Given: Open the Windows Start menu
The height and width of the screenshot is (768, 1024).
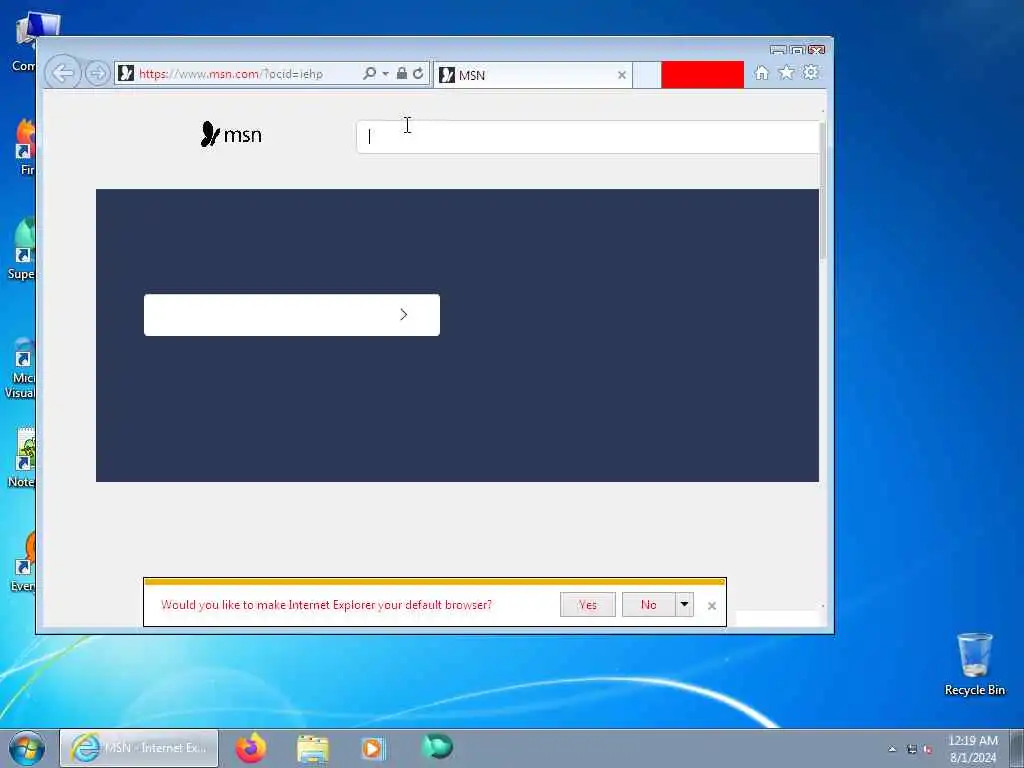Looking at the screenshot, I should click(x=27, y=748).
